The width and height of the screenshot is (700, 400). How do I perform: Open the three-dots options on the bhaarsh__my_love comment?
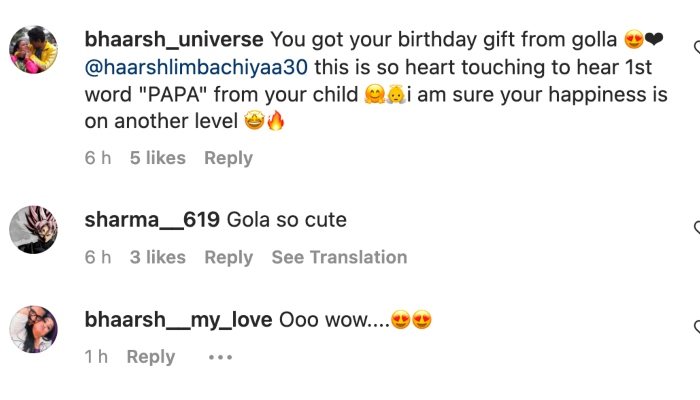click(220, 357)
